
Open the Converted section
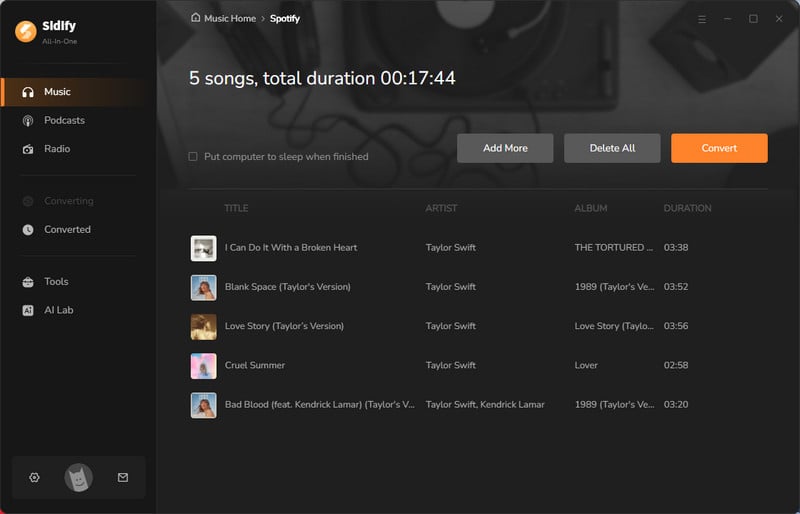77,230
